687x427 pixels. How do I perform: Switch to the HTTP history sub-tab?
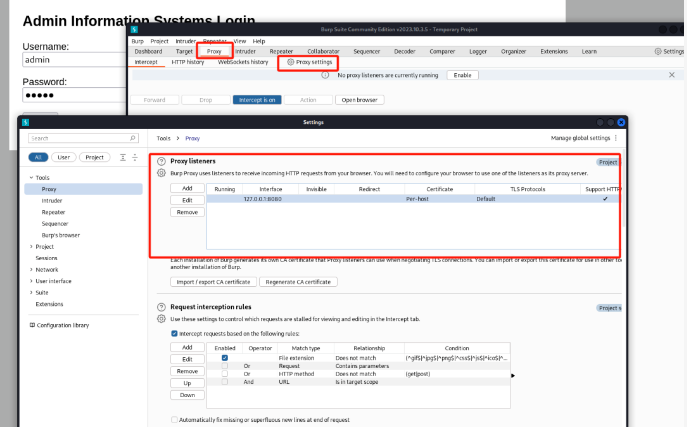(x=188, y=62)
